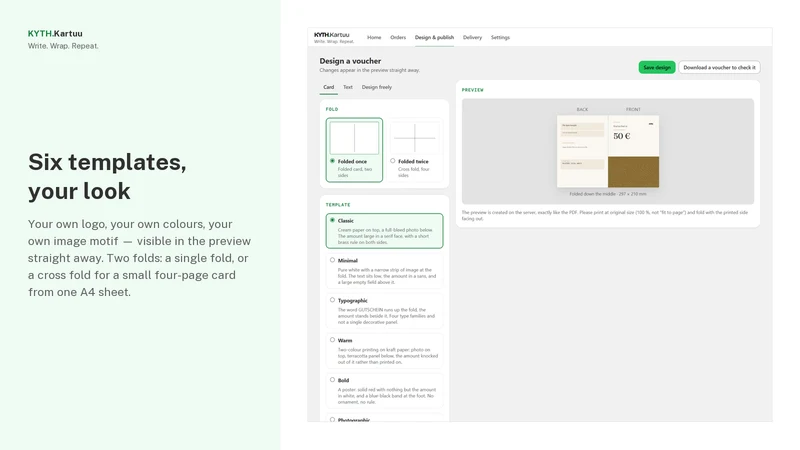This screenshot has width=800, height=450.
Task: Click the FOLD section label
Action: coord(332,109)
